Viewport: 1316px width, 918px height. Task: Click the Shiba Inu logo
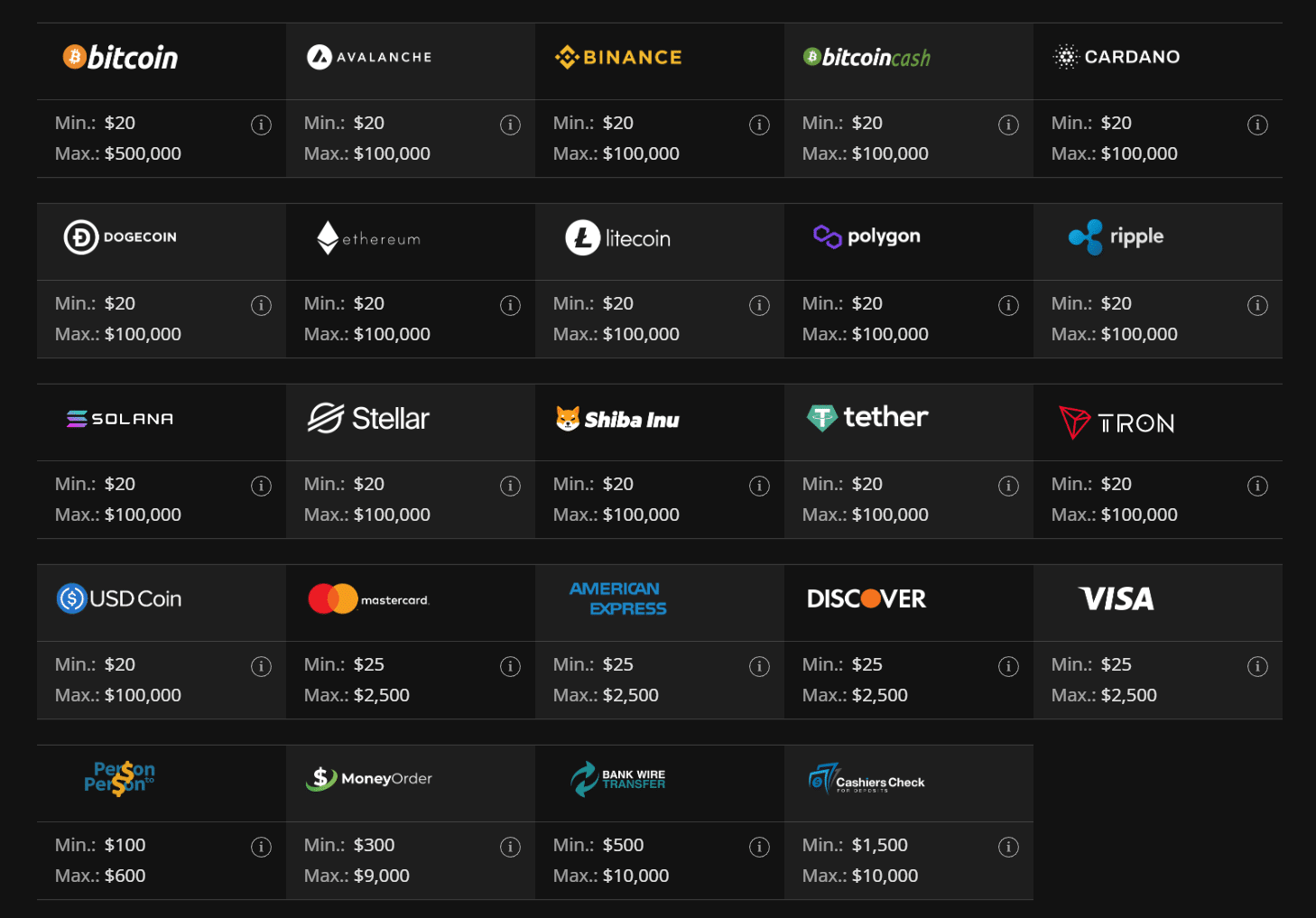[x=617, y=418]
